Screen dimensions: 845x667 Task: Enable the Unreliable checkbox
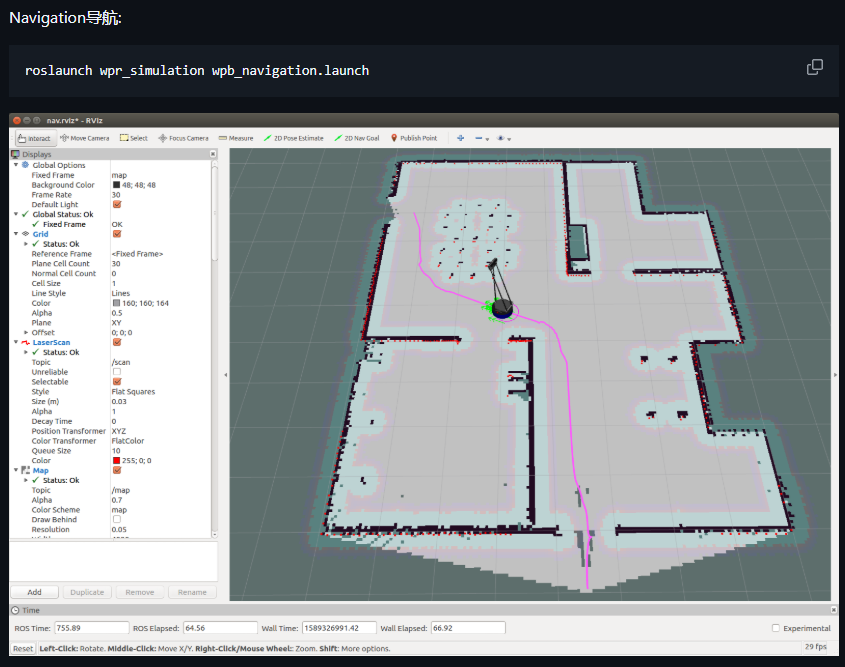click(x=117, y=372)
